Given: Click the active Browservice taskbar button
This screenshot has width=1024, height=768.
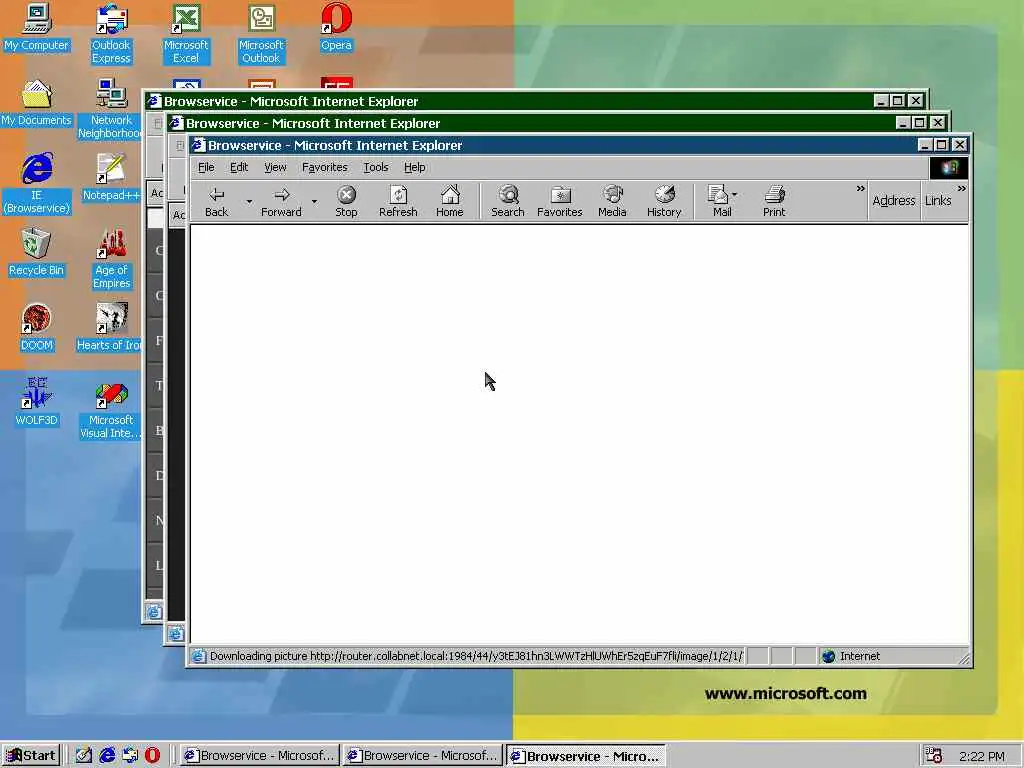Looking at the screenshot, I should (586, 756).
